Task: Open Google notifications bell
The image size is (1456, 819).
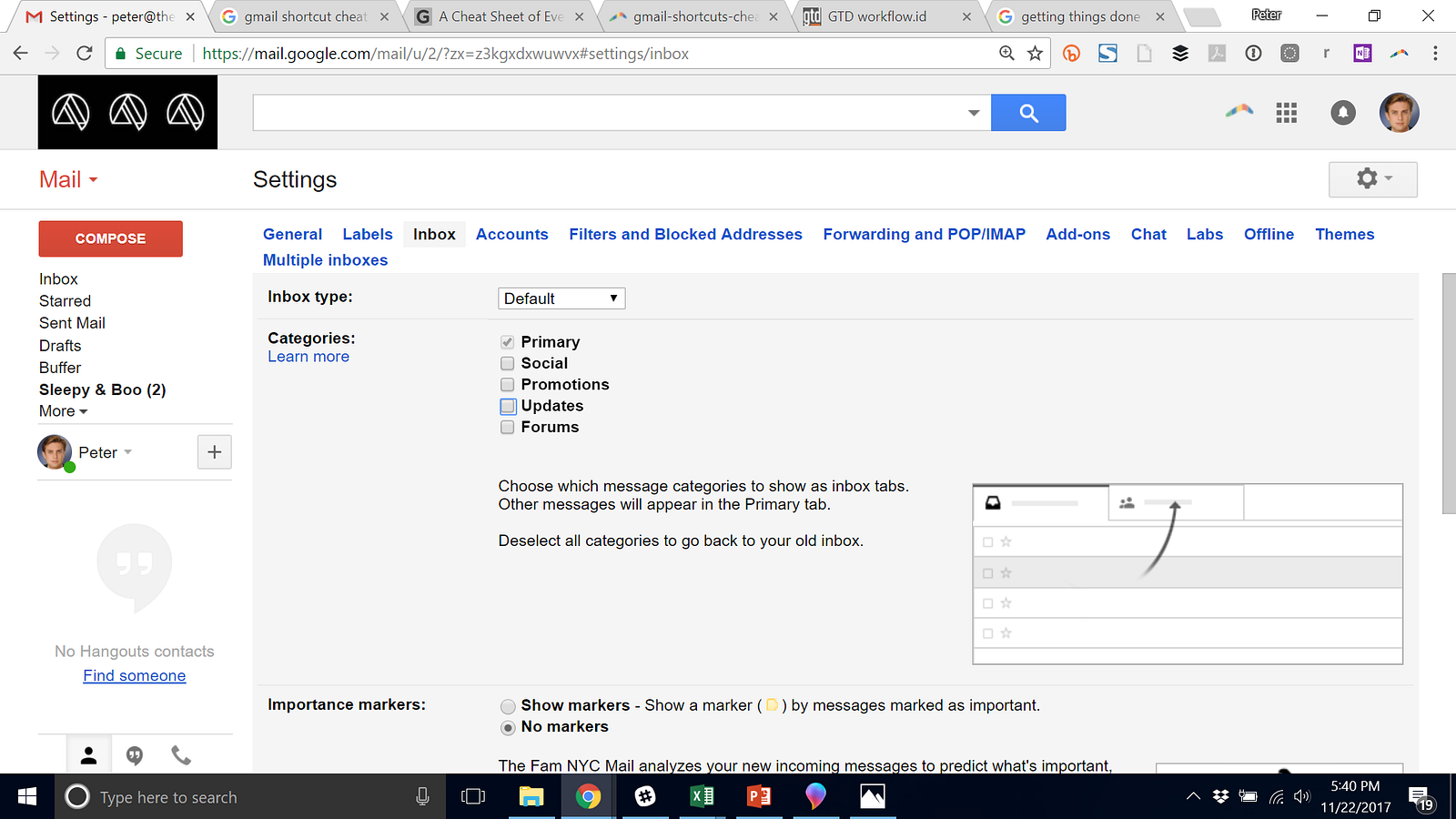Action: (x=1343, y=113)
